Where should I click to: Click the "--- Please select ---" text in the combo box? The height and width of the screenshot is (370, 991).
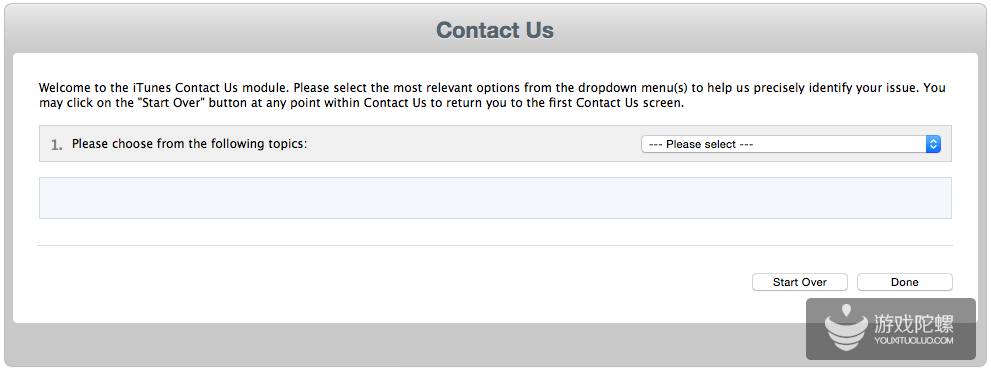point(701,144)
